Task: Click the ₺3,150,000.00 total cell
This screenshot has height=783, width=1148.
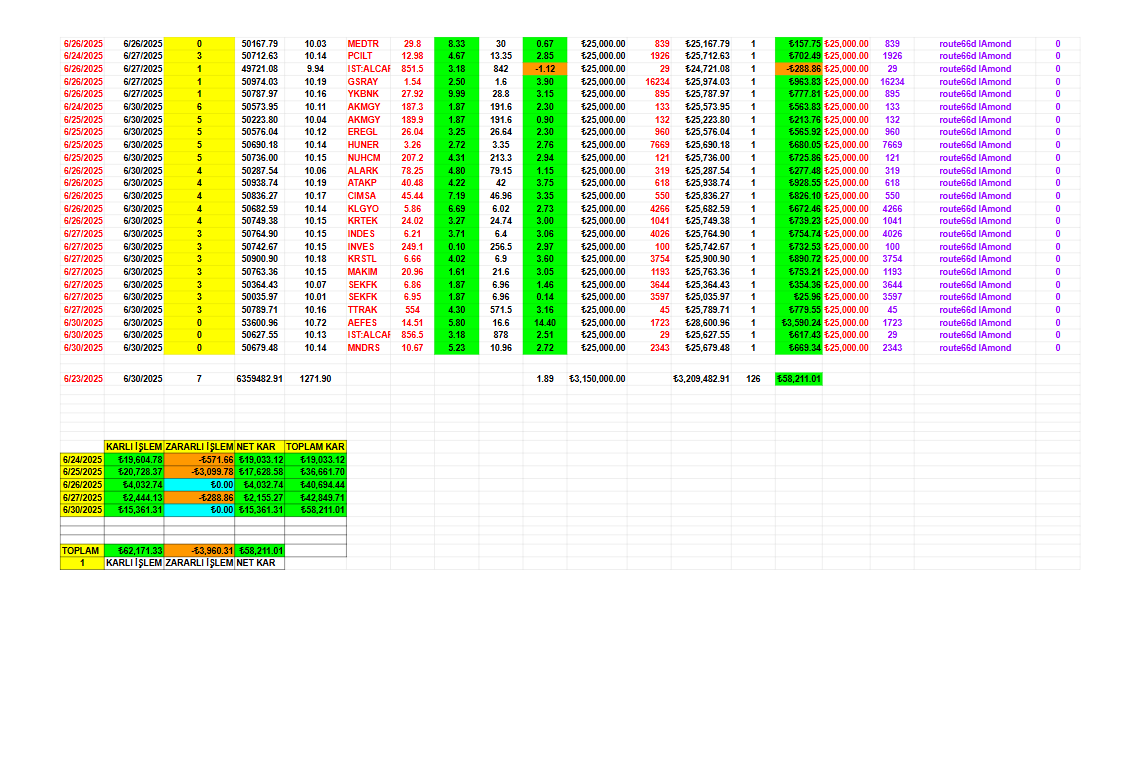Action: pyautogui.click(x=597, y=379)
